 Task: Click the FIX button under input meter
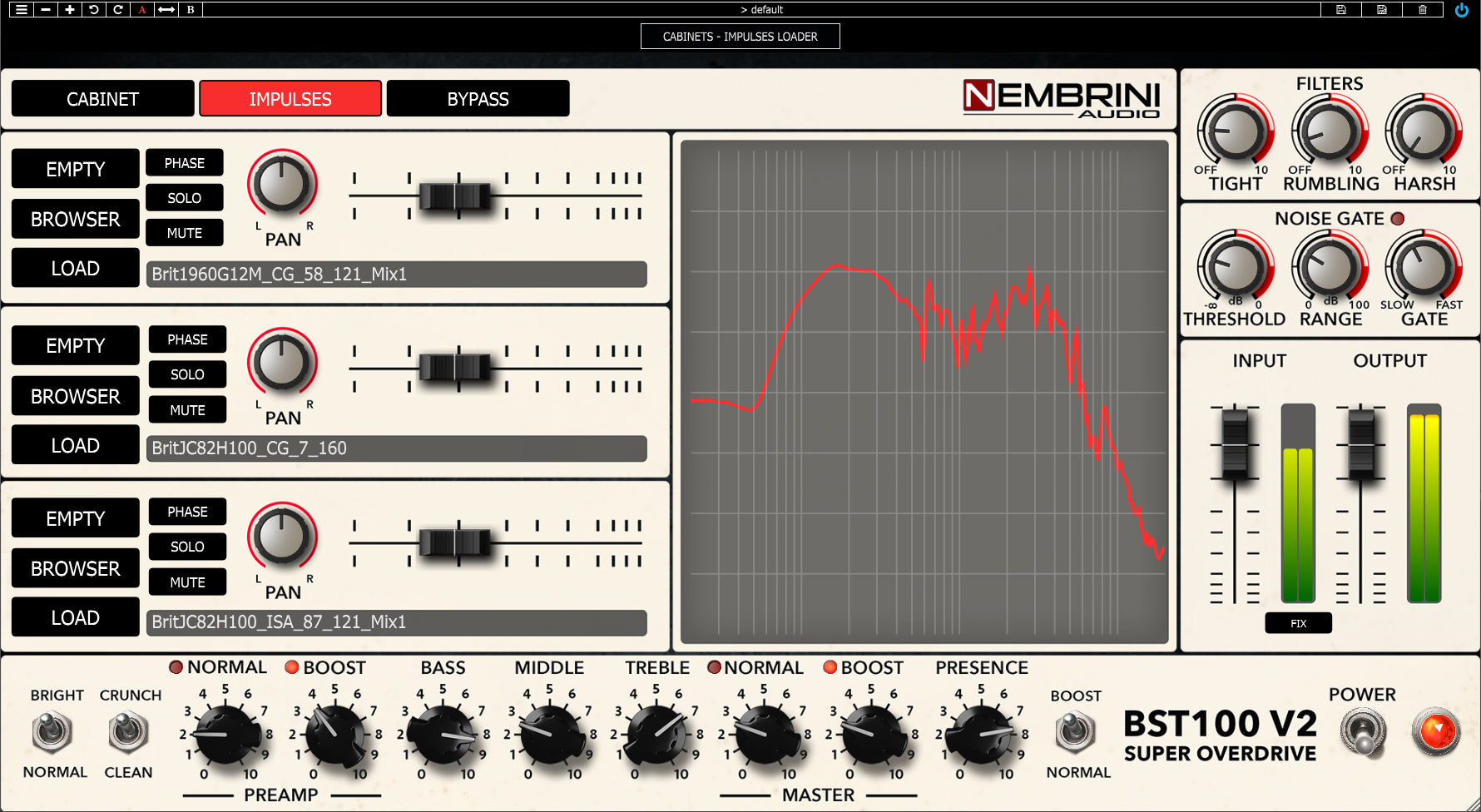[1298, 623]
